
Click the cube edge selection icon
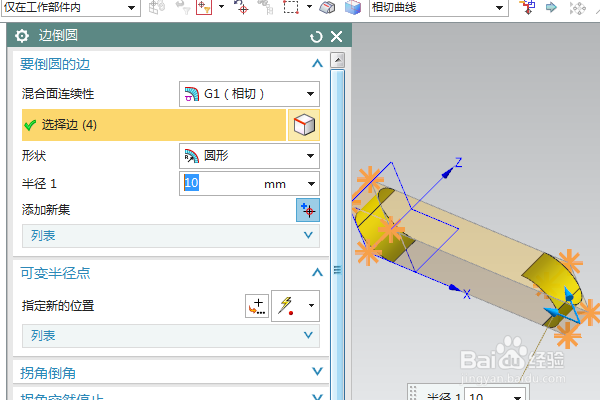pyautogui.click(x=304, y=125)
